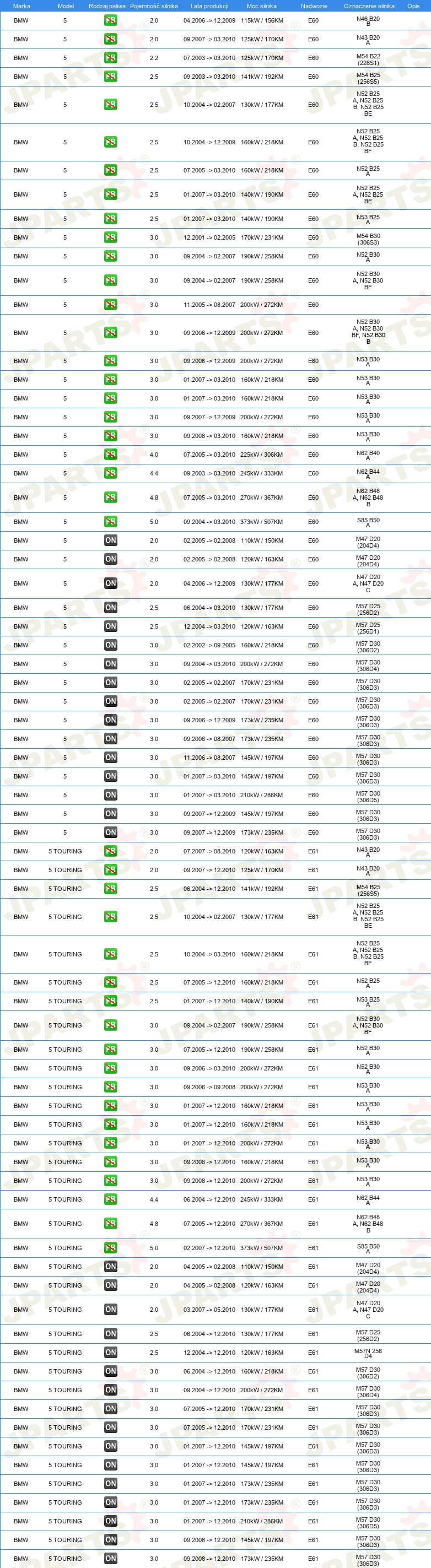This screenshot has width=431, height=1568.
Task: Click petrol icon in 5 Touring 4.4 litre row
Action: pos(110,1199)
